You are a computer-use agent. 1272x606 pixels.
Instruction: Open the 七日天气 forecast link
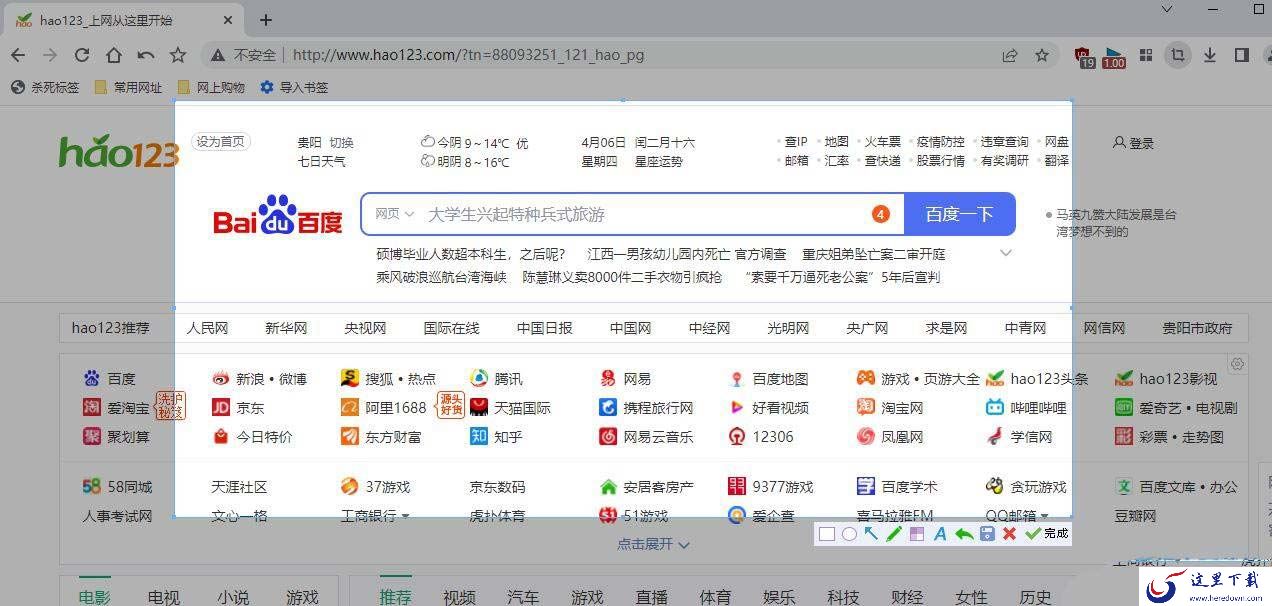(321, 161)
